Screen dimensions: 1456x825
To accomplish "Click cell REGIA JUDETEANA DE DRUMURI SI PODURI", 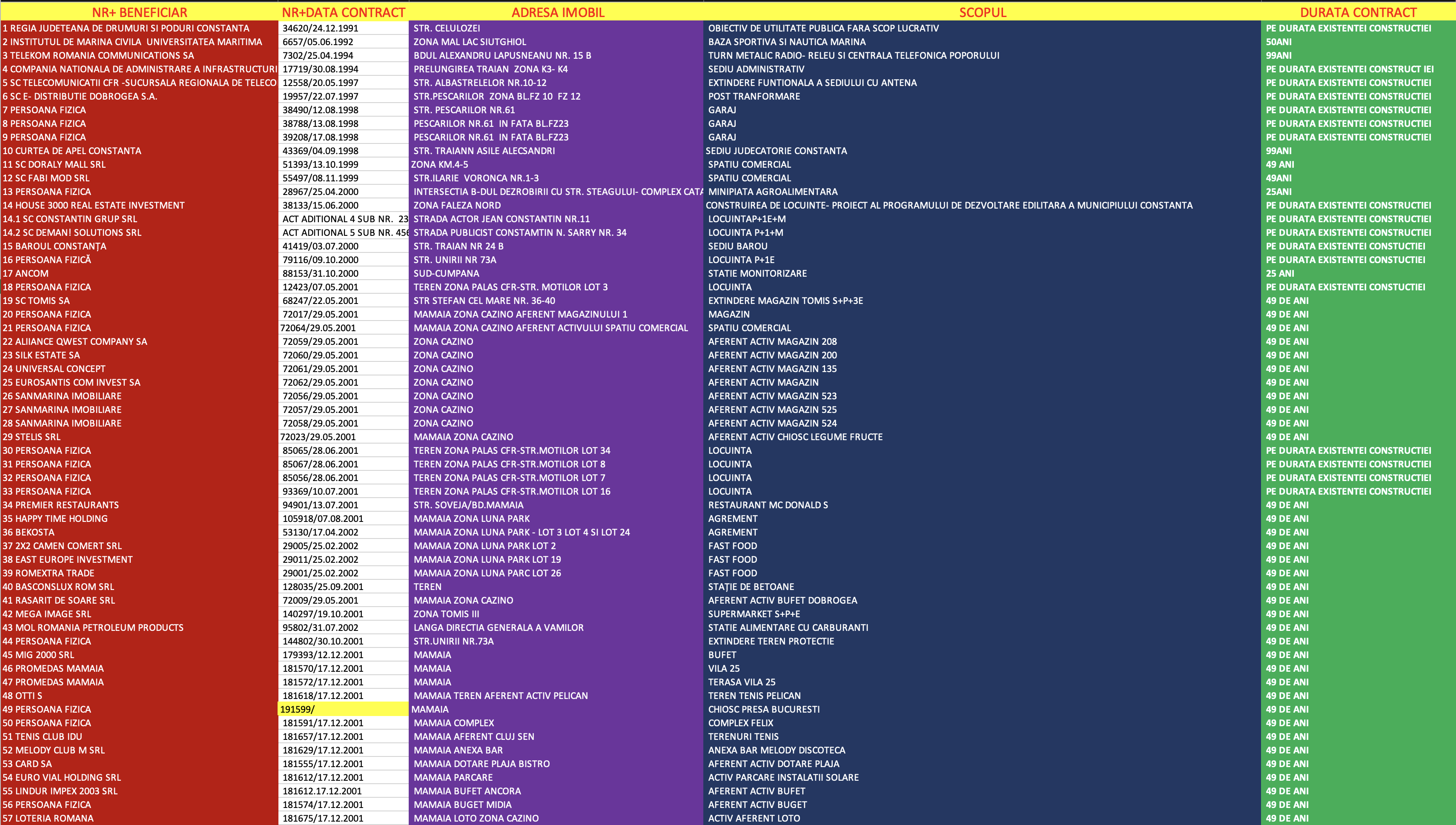I will point(126,29).
